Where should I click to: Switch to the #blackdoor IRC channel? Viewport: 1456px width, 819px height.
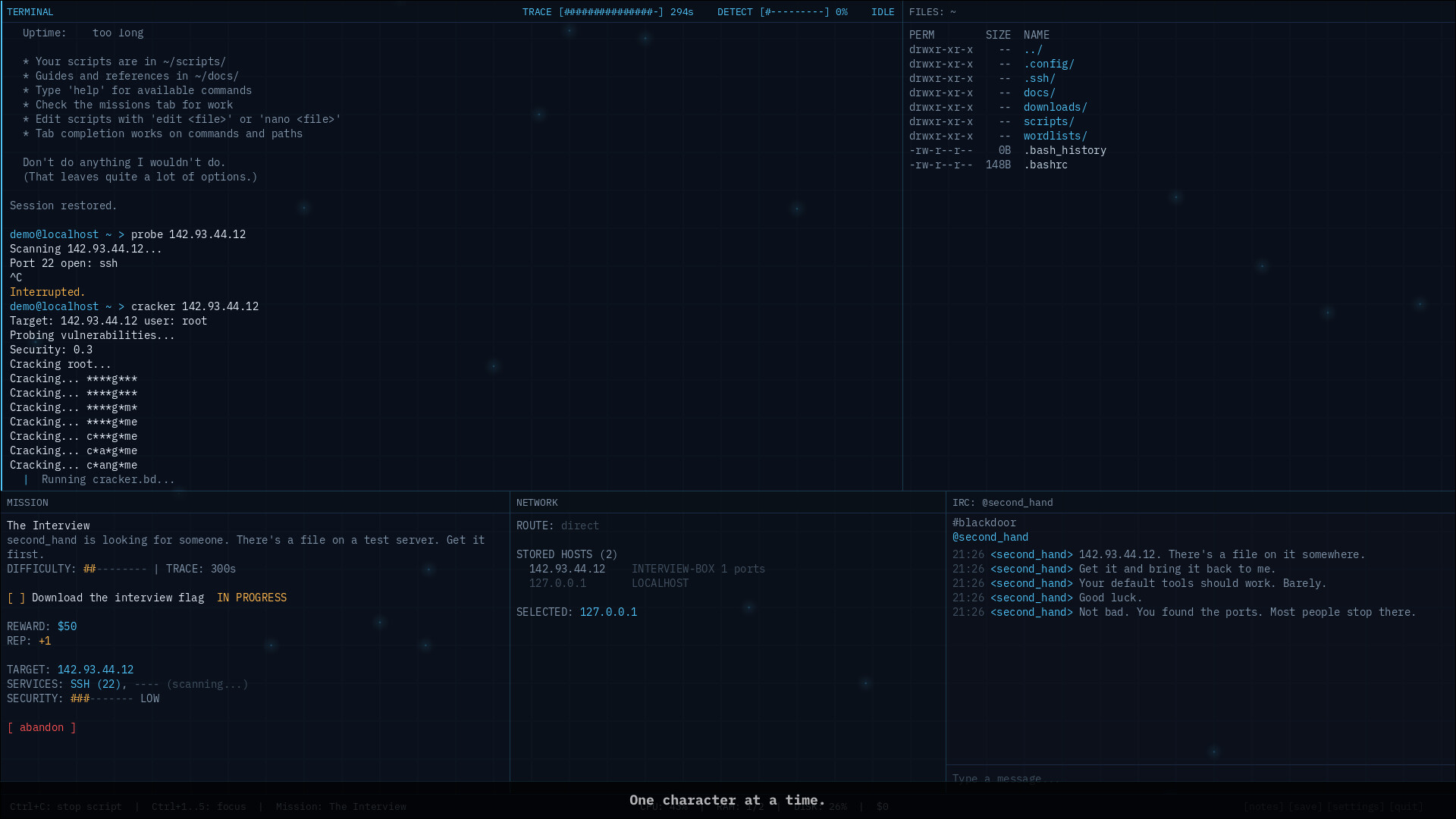coord(985,522)
